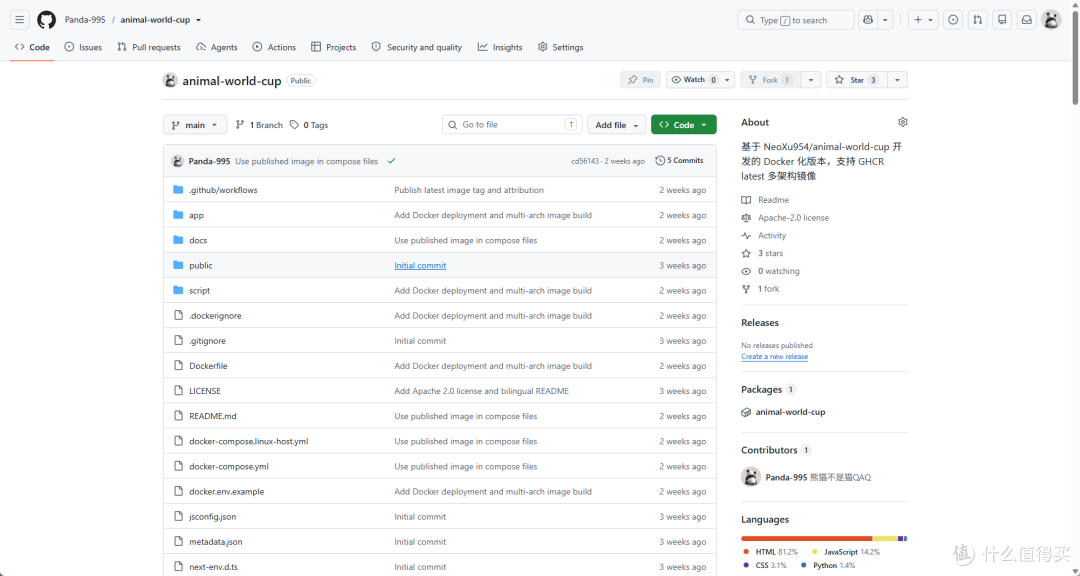Click the red HTML segment of language bar
Viewport: 1080px width, 576px height.
coord(807,538)
